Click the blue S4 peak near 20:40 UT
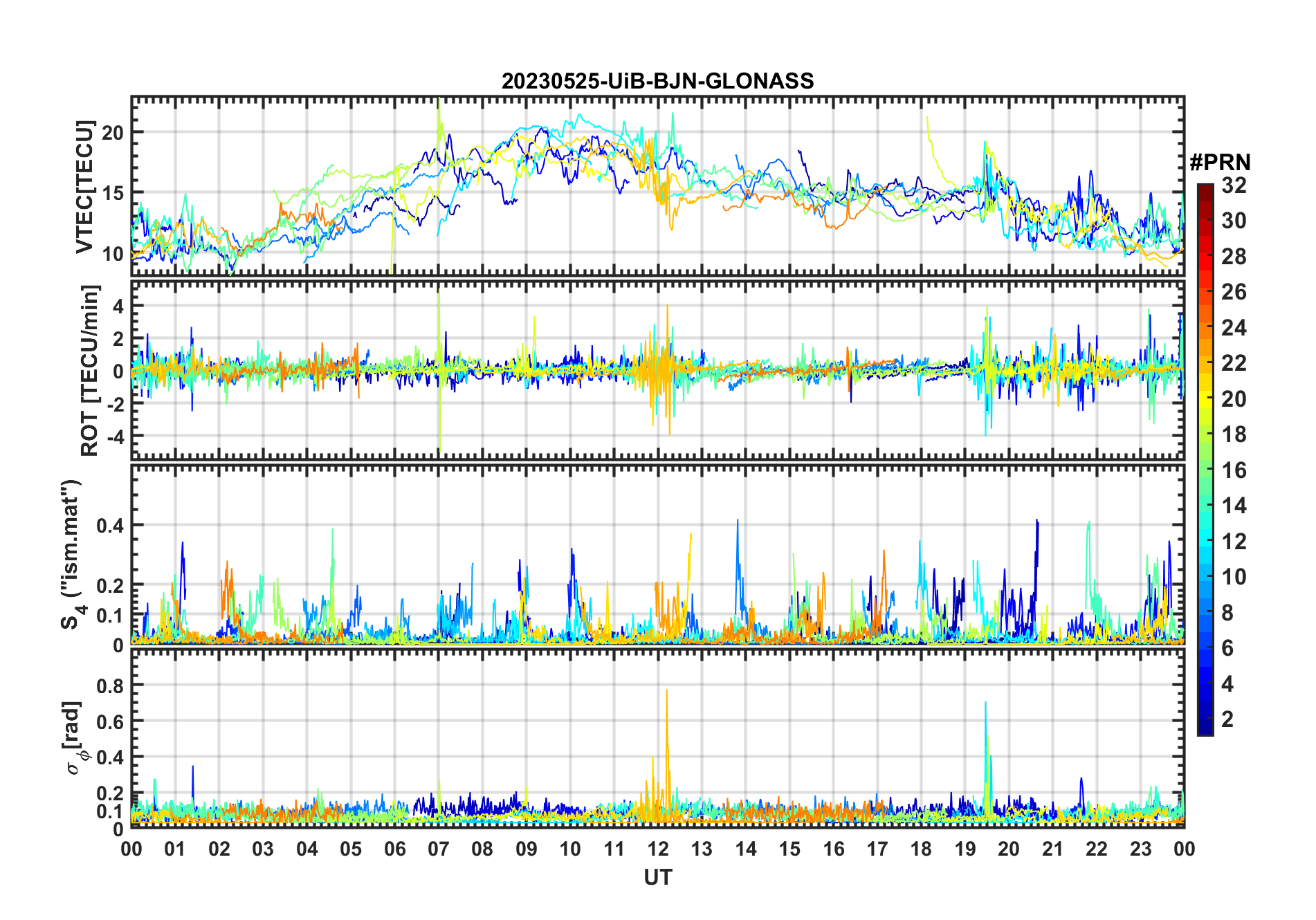Screen dimensions: 1316x920 click(x=1036, y=553)
